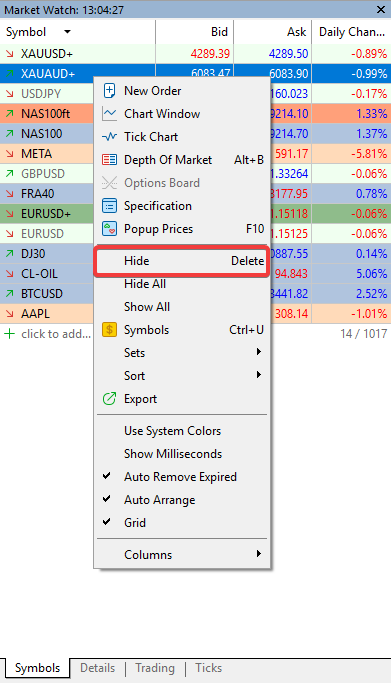Expand the Columns submenu
Viewport: 391px width, 683px height.
(x=182, y=555)
